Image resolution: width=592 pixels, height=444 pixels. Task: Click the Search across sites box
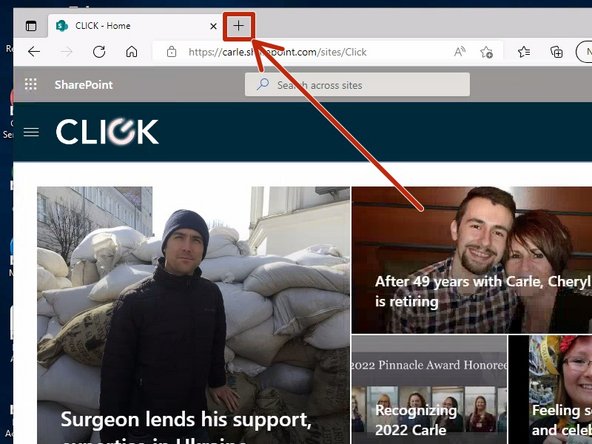click(x=357, y=85)
